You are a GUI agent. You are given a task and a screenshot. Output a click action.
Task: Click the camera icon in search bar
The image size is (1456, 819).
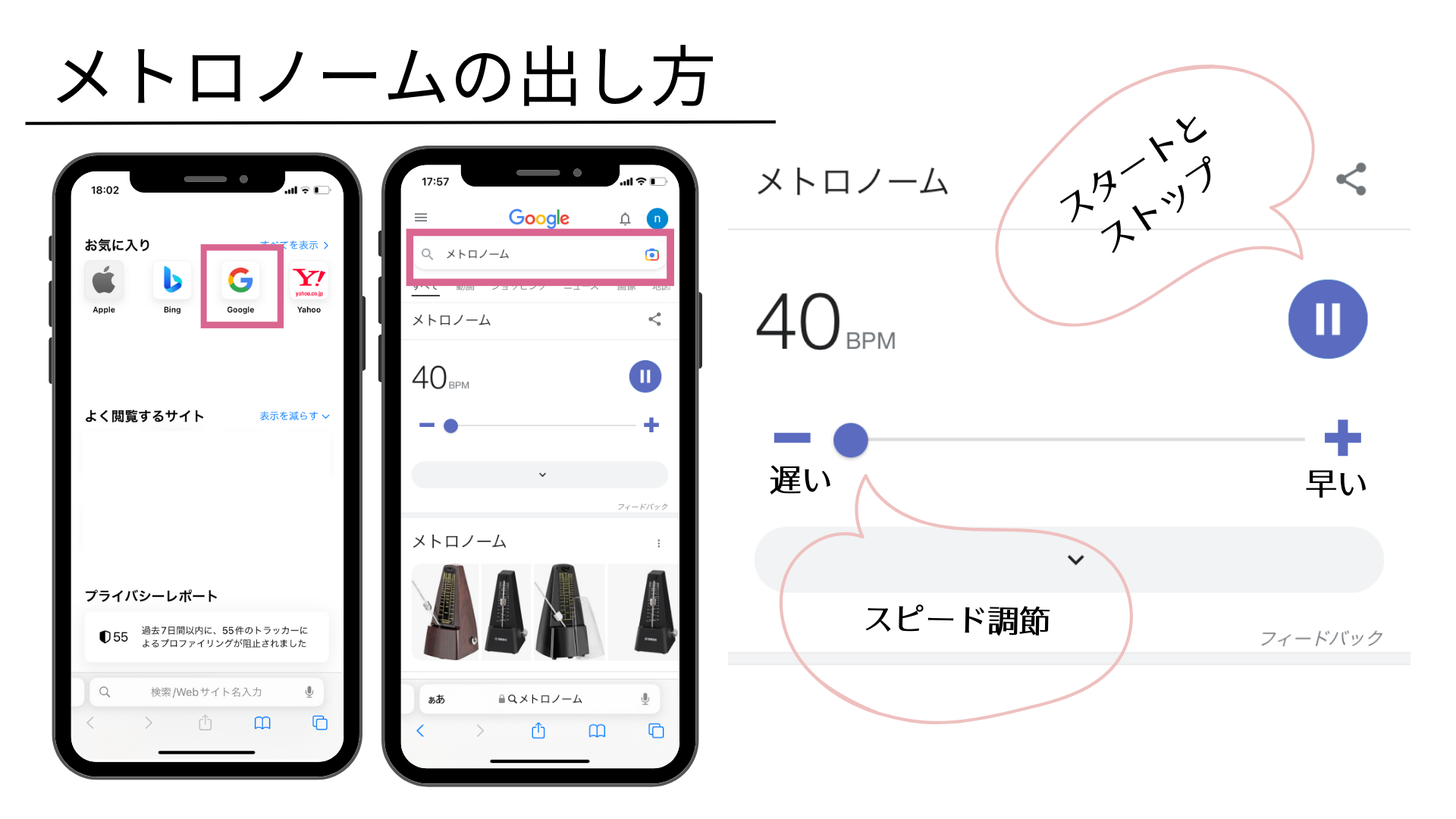(x=652, y=255)
